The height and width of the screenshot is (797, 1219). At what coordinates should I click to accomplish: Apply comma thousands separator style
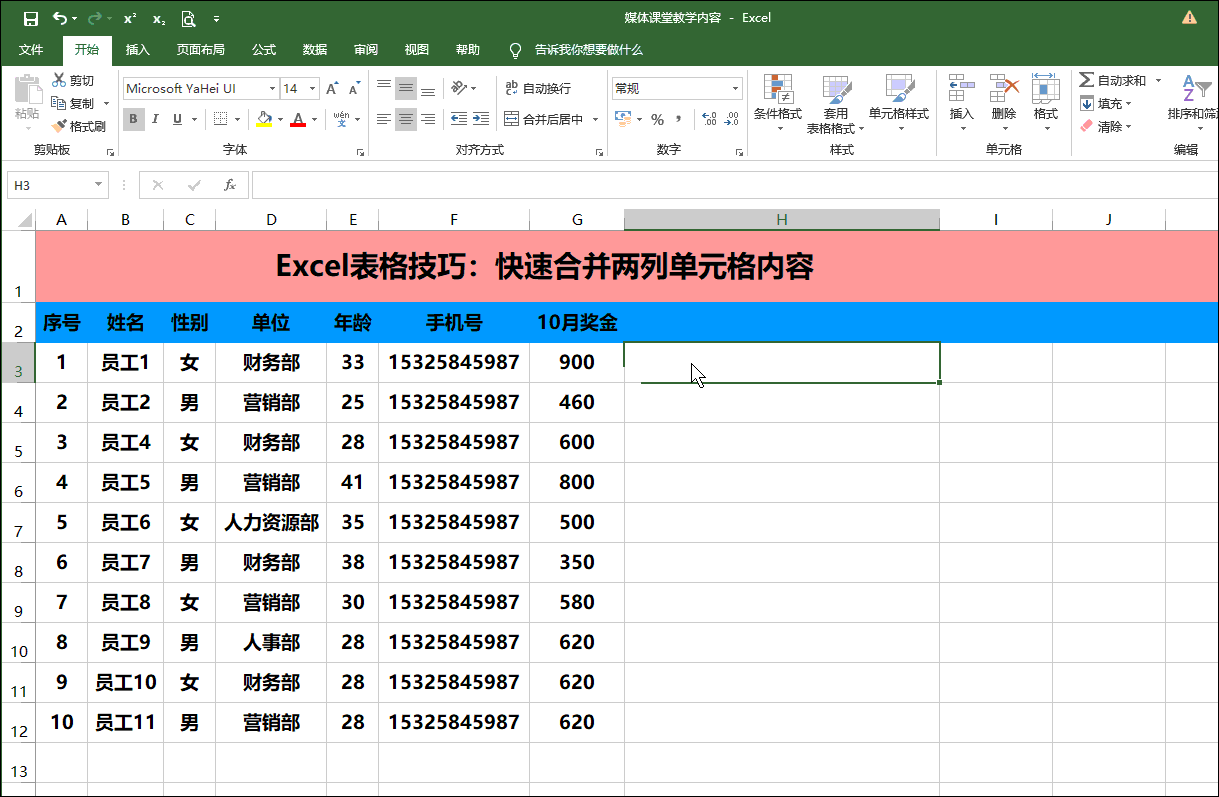coord(679,119)
